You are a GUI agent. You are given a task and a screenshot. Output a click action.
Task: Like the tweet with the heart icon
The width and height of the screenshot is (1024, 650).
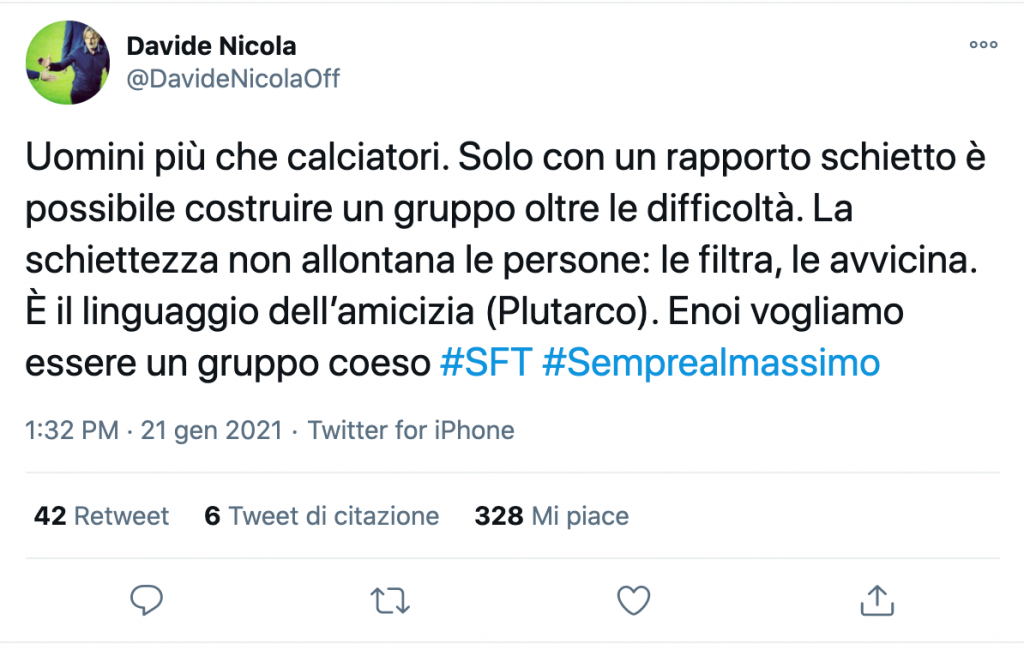(633, 600)
